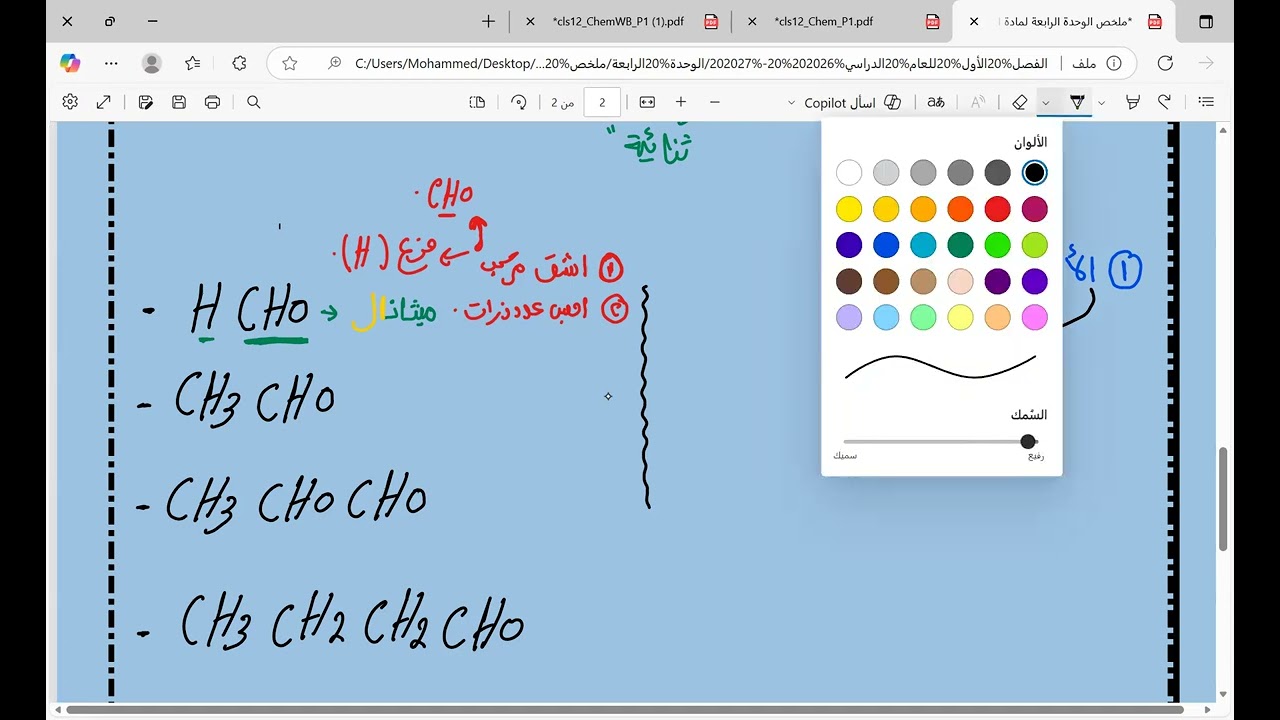Select the ملخص الوحدة الرابعة tab
1280x720 pixels.
tap(1066, 21)
